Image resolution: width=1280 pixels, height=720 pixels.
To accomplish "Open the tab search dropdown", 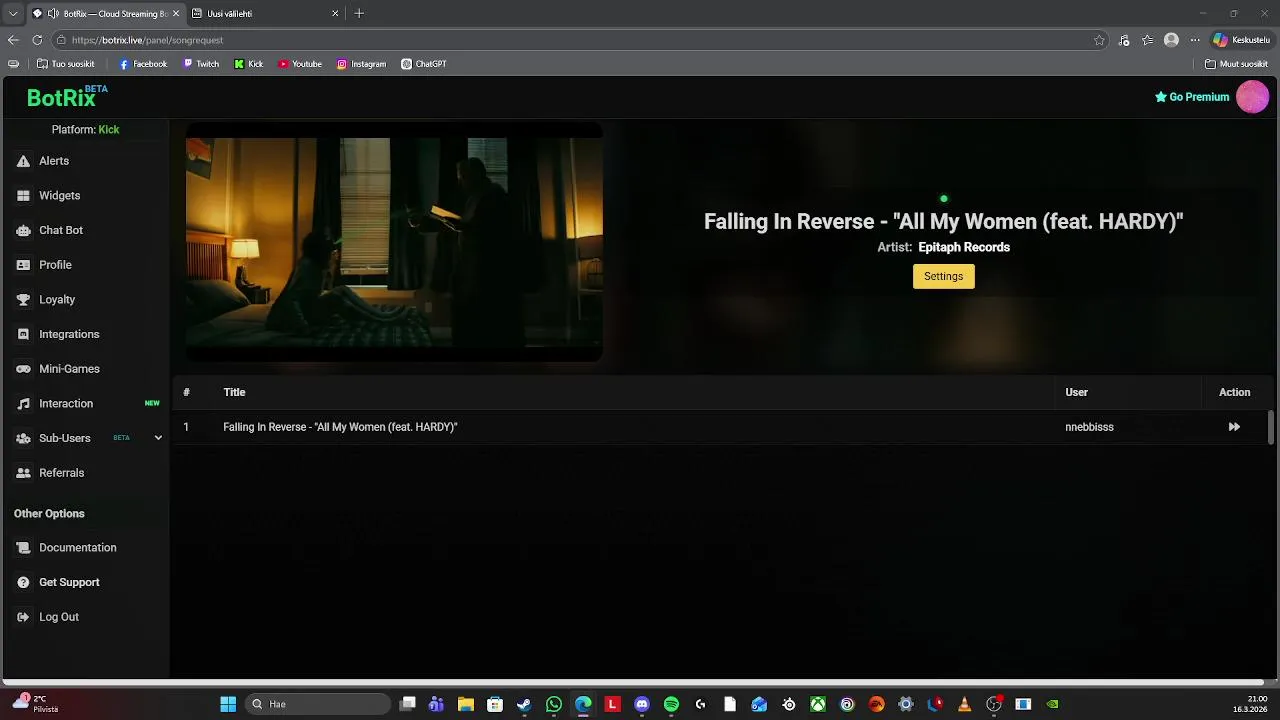I will click(x=12, y=14).
